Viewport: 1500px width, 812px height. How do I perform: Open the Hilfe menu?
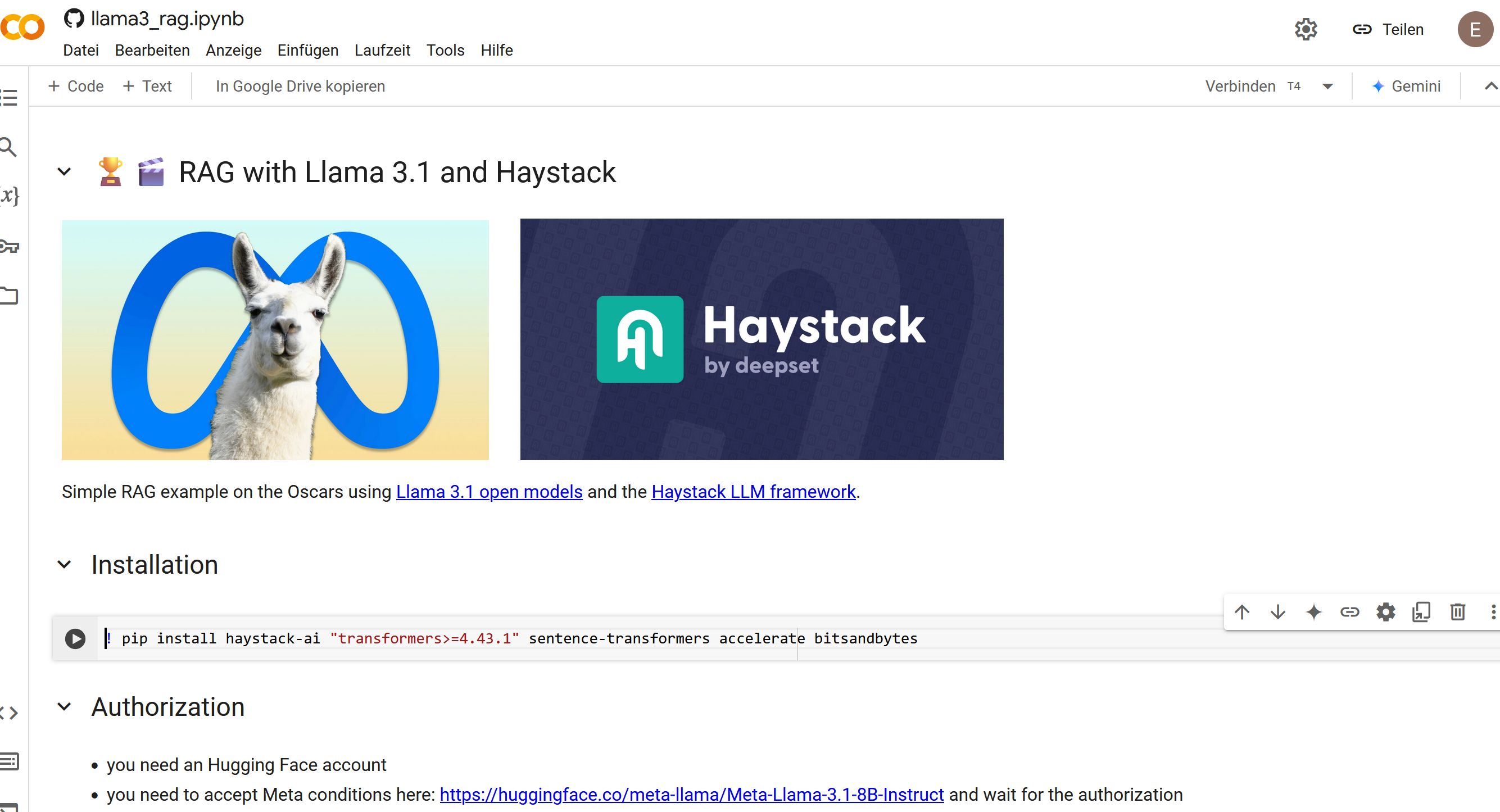point(497,50)
